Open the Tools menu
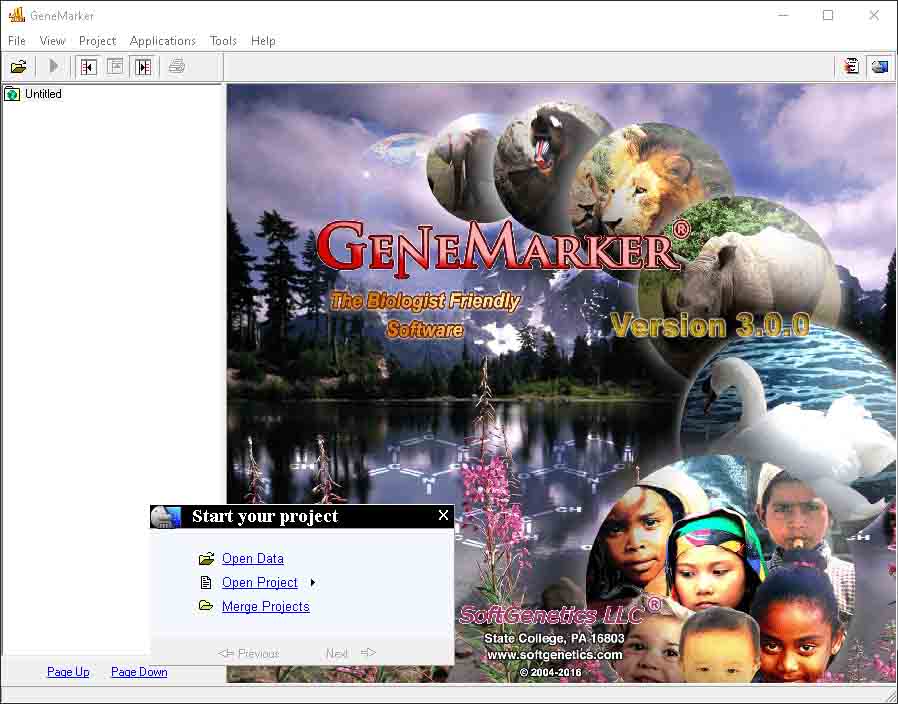Viewport: 898px width, 704px height. 223,41
